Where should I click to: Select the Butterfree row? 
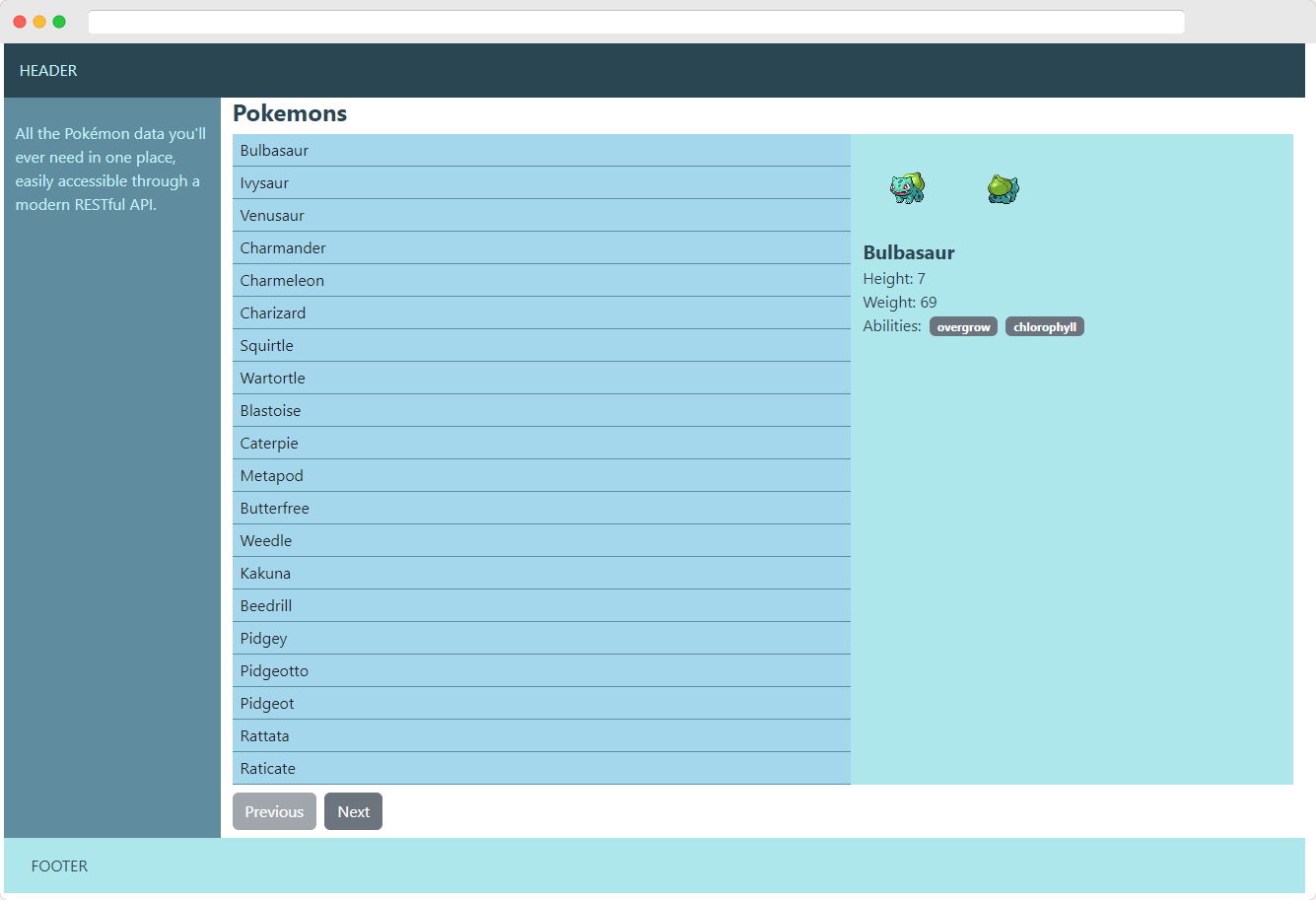click(541, 509)
